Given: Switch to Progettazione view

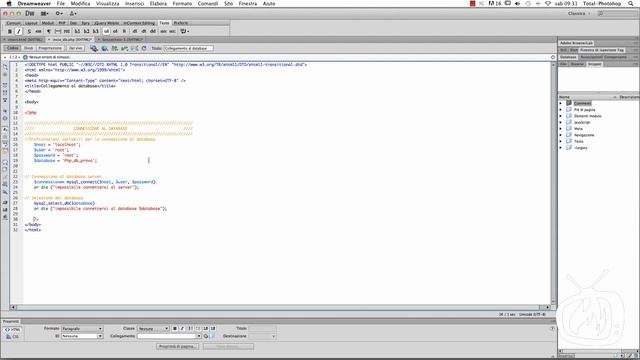Looking at the screenshot, I should click(x=50, y=48).
